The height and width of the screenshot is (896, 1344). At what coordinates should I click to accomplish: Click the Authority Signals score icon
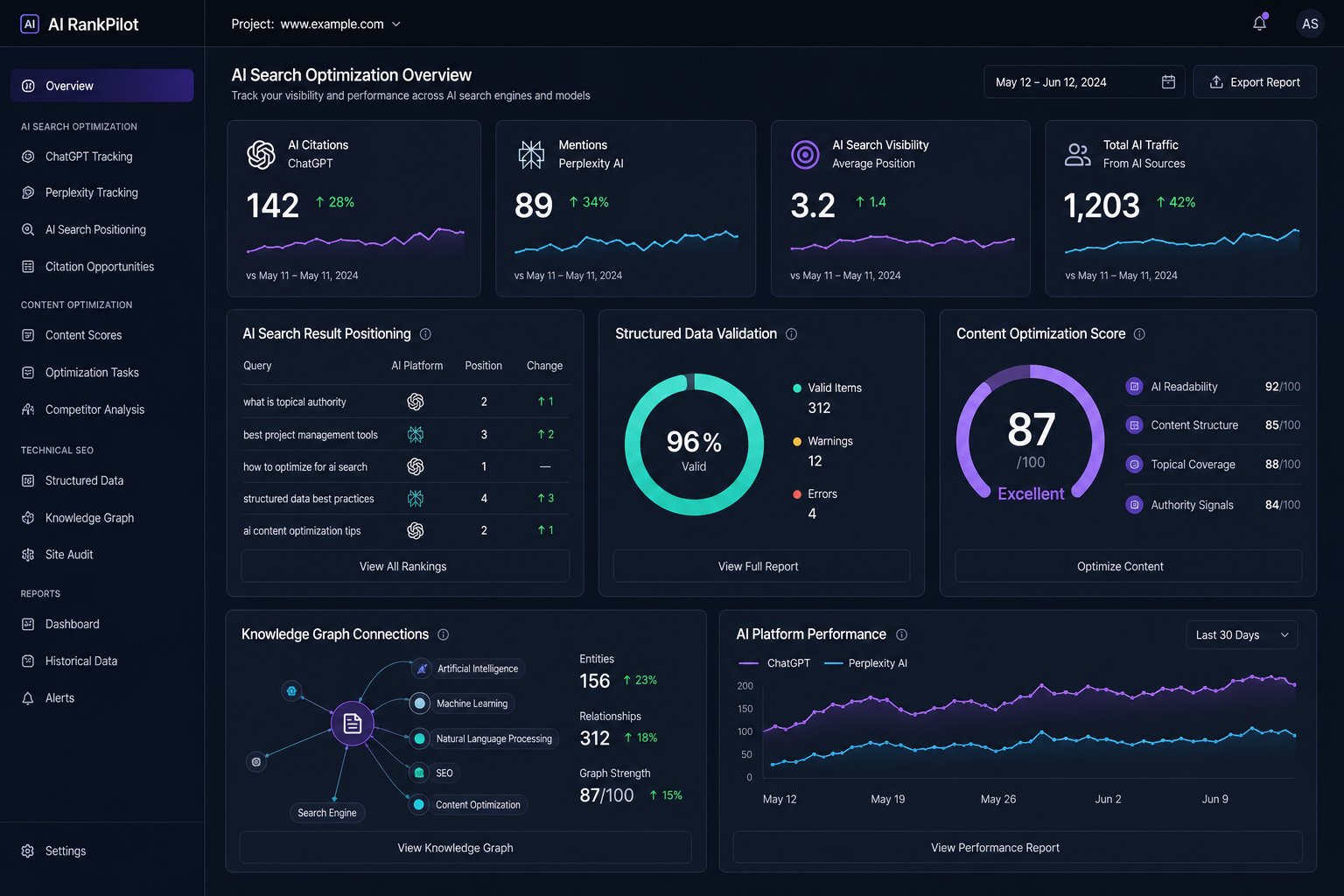1134,505
